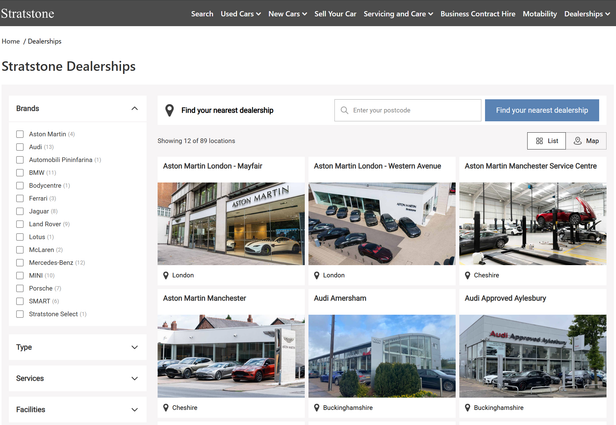
Task: Click the grid icon on List button
Action: click(539, 141)
